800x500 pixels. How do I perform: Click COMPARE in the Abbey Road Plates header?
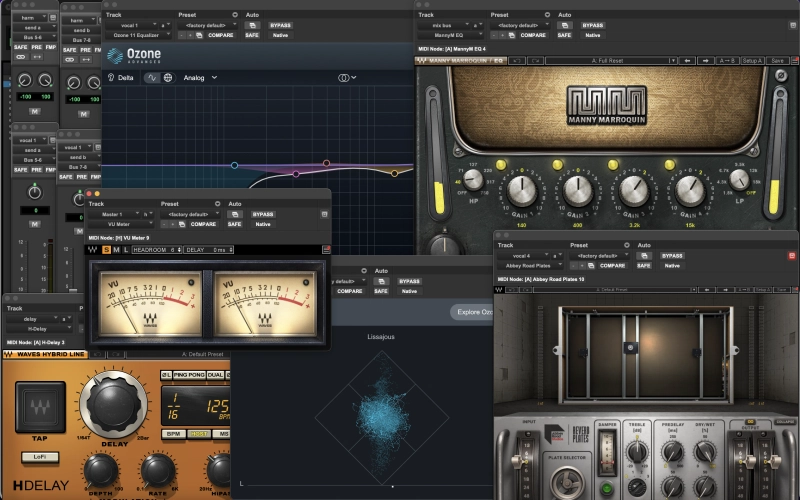pos(612,265)
